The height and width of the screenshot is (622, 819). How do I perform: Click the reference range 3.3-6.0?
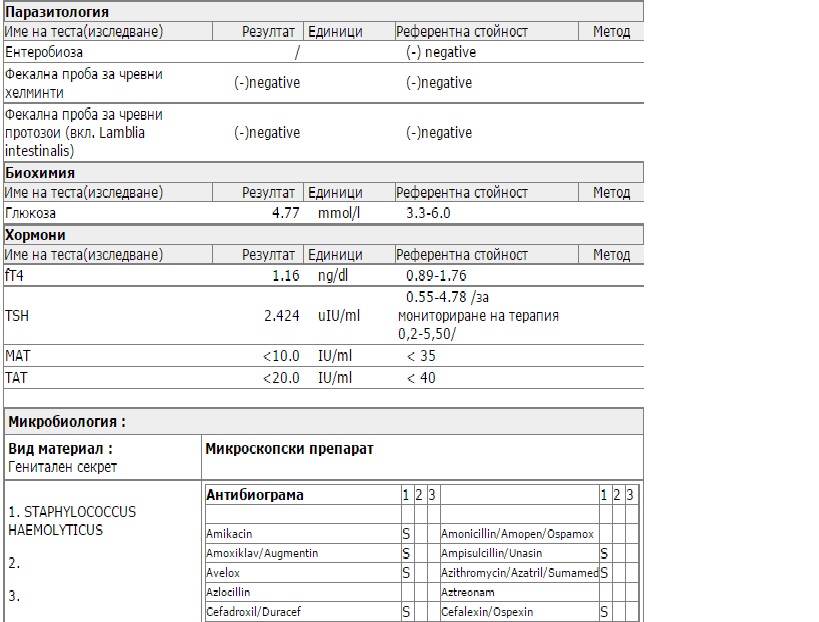428,213
